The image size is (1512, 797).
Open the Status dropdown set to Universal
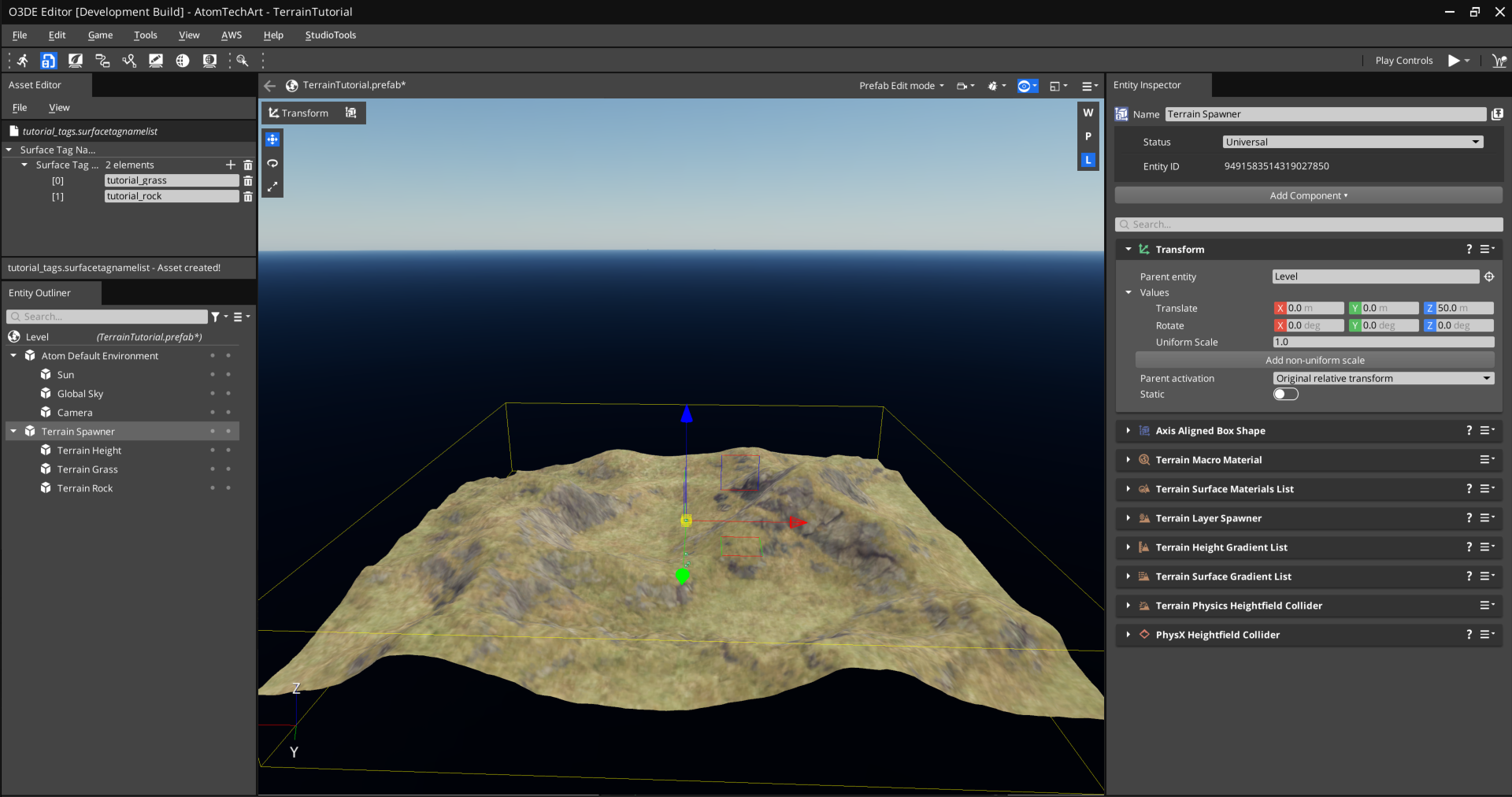tap(1352, 142)
